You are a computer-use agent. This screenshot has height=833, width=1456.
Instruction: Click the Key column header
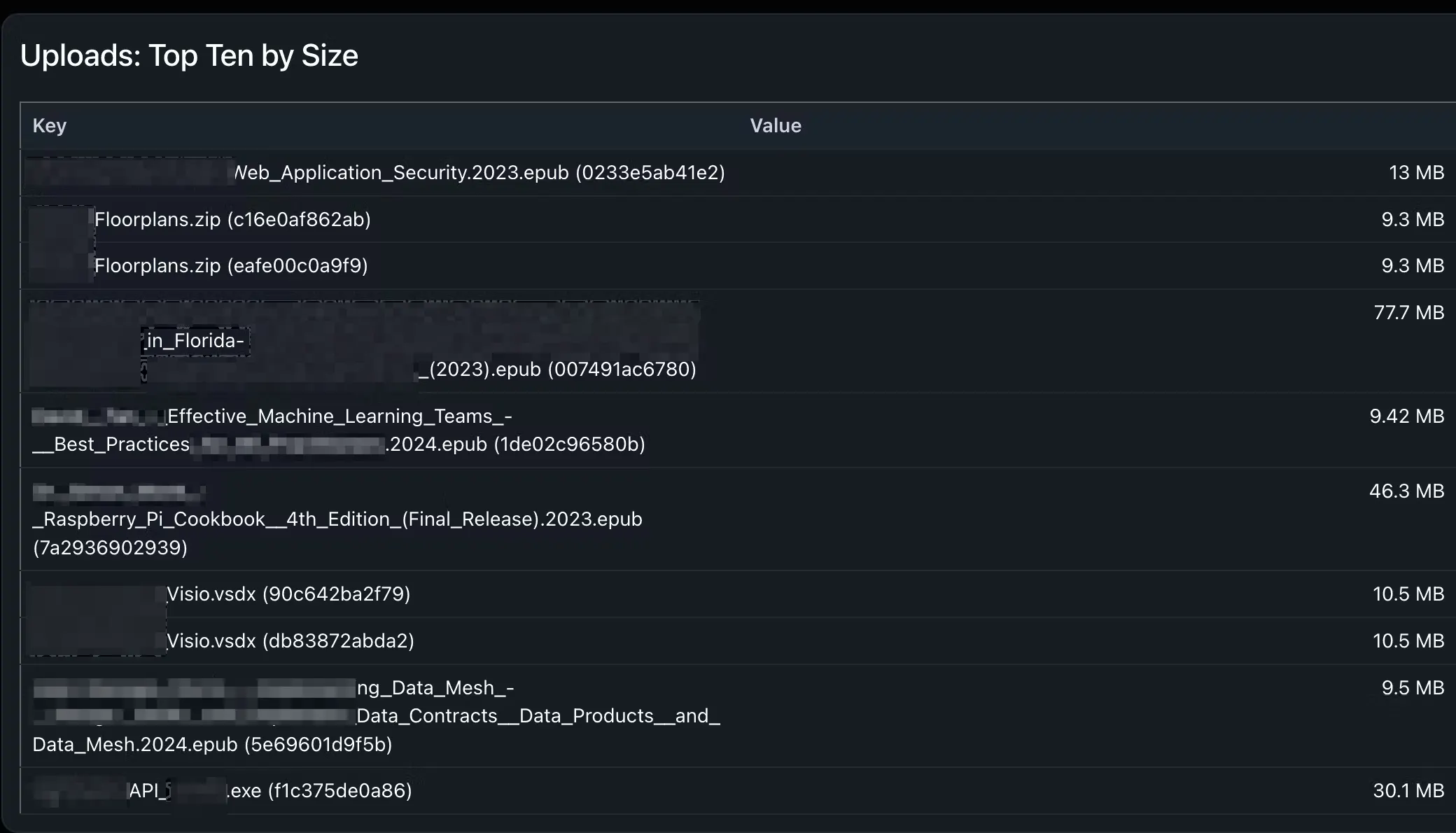[x=49, y=126]
